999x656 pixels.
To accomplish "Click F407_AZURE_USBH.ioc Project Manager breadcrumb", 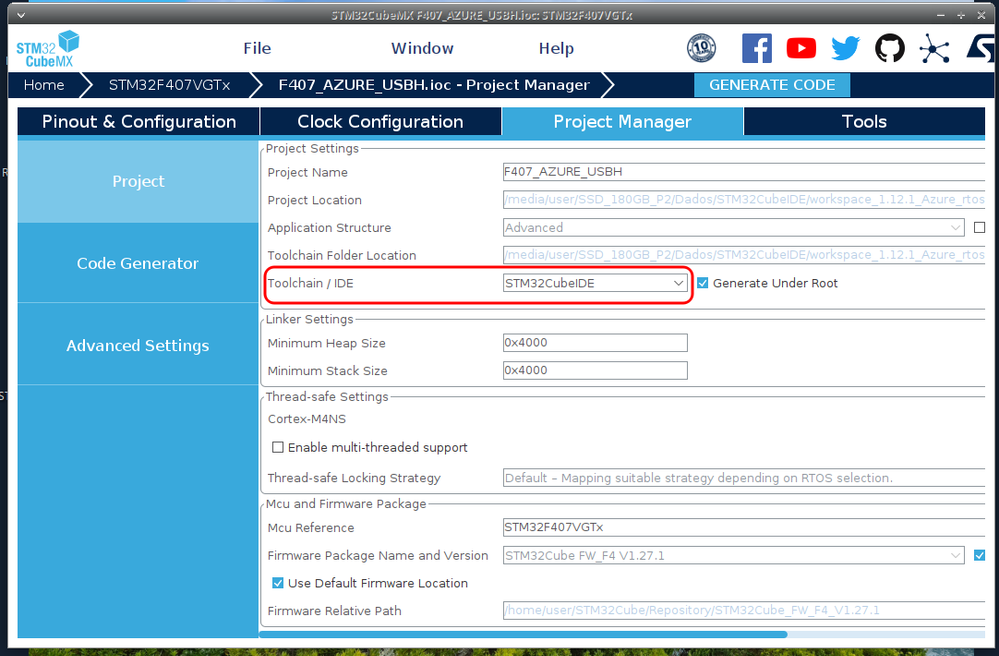I will [x=434, y=85].
